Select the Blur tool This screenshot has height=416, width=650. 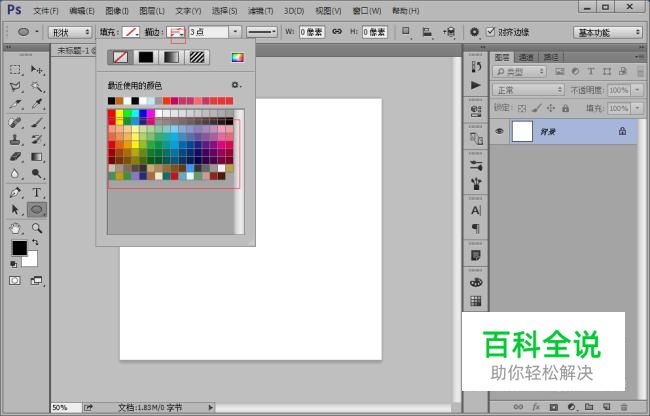point(15,174)
